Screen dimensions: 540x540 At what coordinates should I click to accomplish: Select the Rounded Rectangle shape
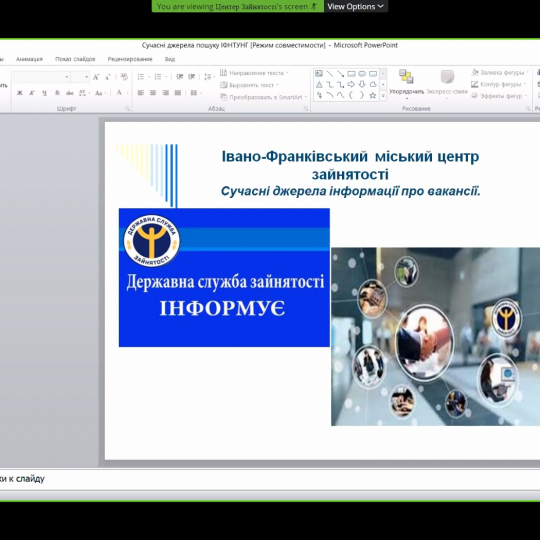(x=373, y=74)
